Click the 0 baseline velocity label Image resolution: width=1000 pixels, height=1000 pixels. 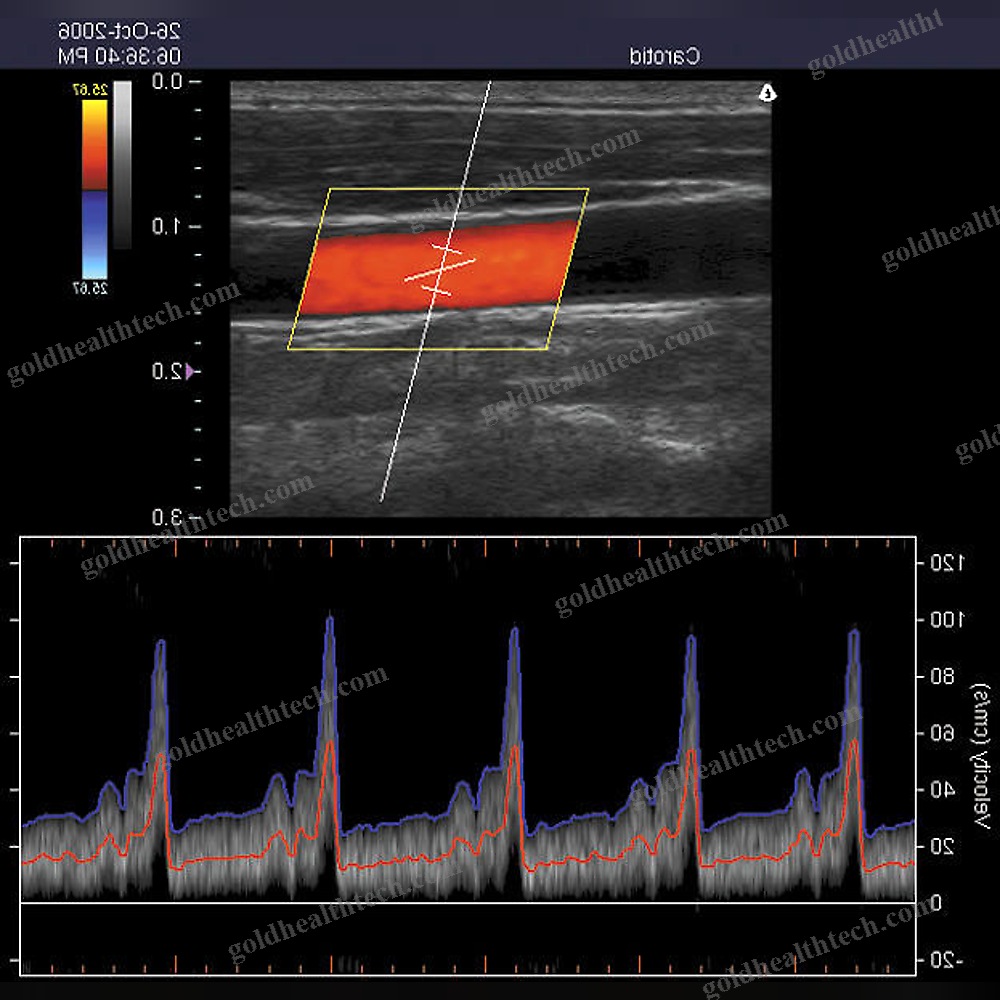click(x=936, y=903)
